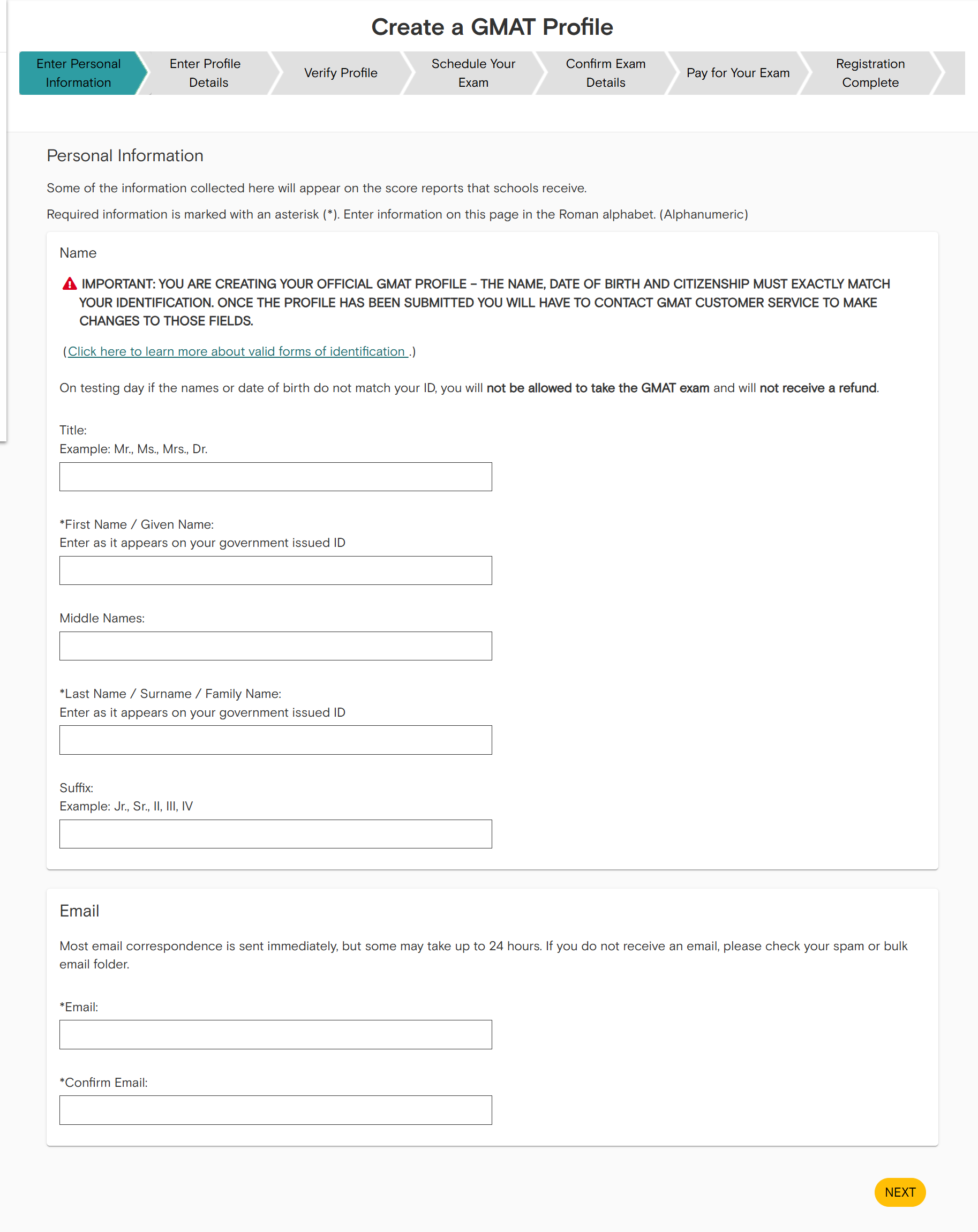978x1232 pixels.
Task: Focus the Middle Names text box
Action: tap(275, 645)
